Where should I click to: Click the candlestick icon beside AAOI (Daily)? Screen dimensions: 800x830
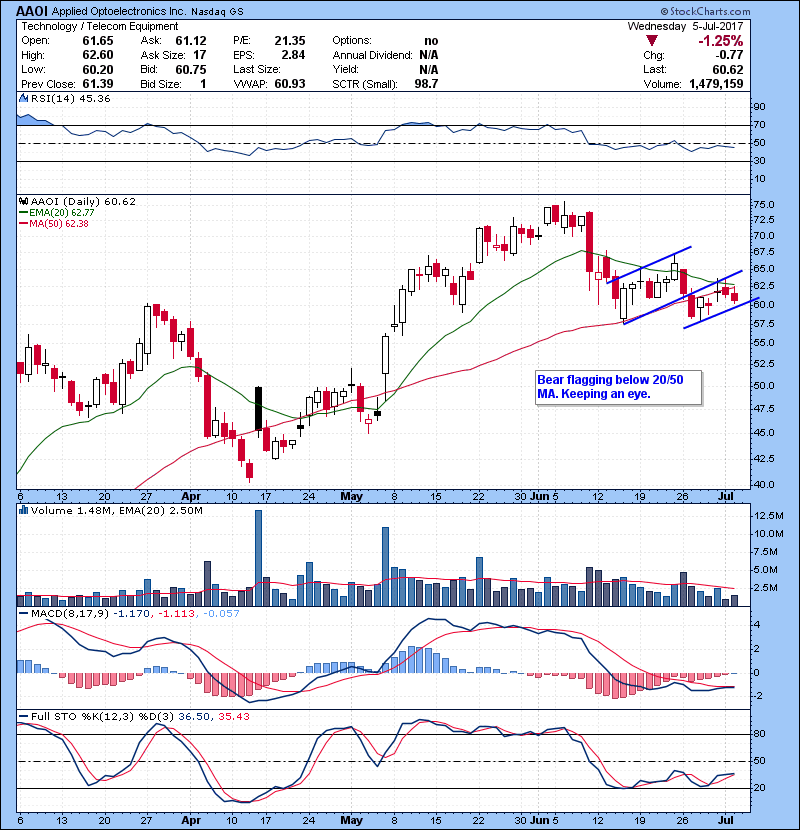[23, 202]
